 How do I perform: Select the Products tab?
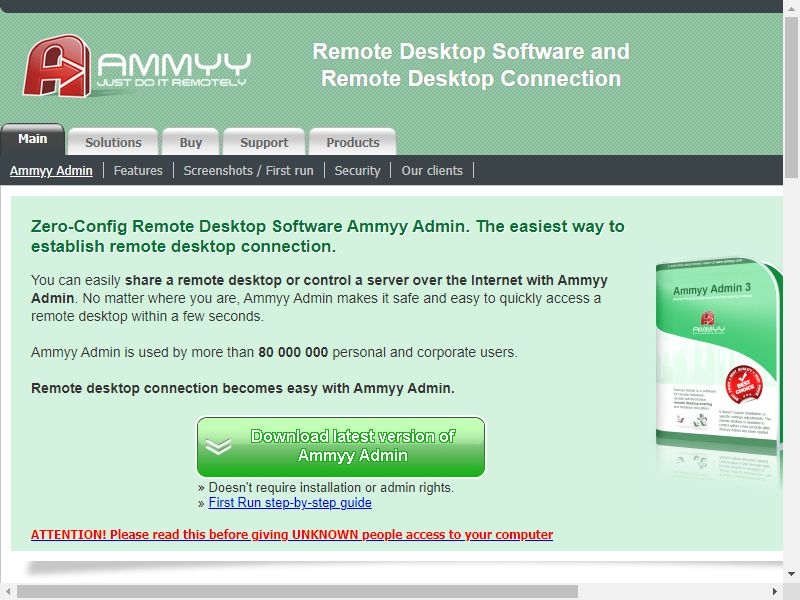pyautogui.click(x=353, y=142)
